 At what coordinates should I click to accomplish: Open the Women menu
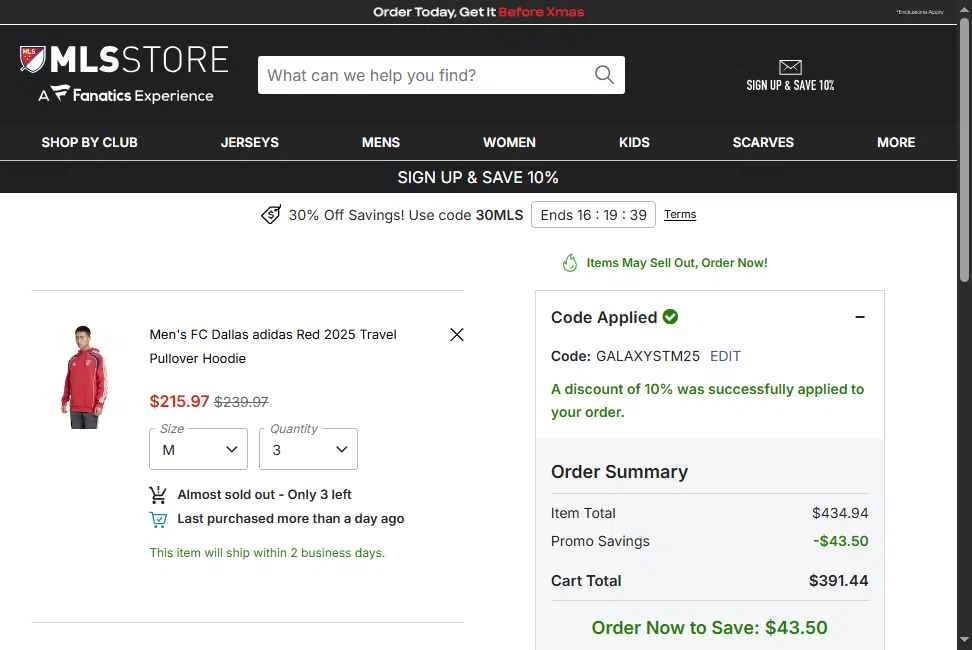[509, 143]
